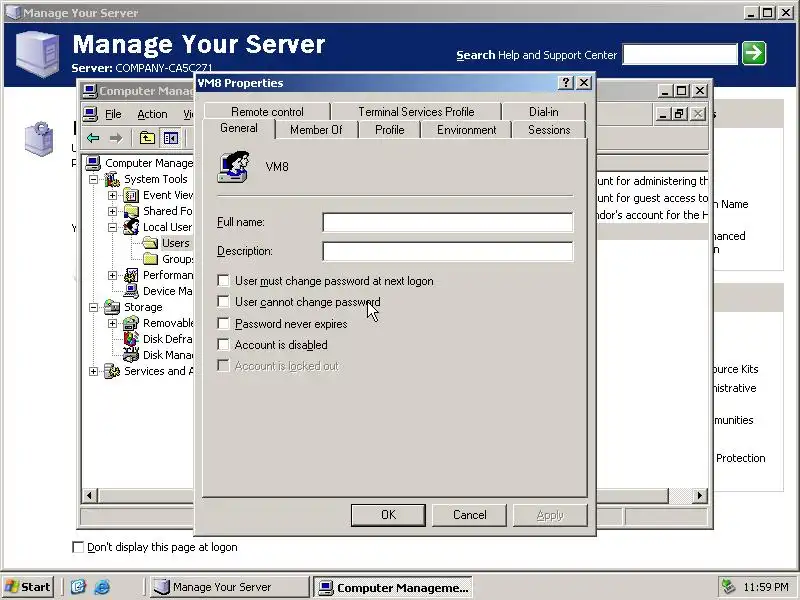Image resolution: width=800 pixels, height=600 pixels.
Task: Expand Services and Applications node
Action: (93, 371)
